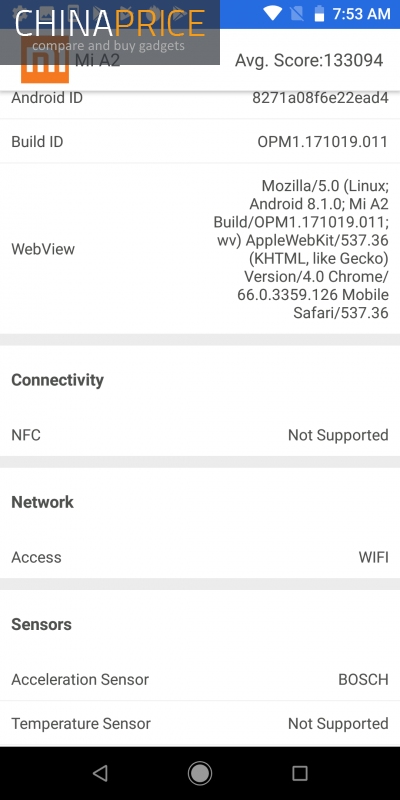The height and width of the screenshot is (800, 400).
Task: Tap the Connectivity section header
Action: (57, 380)
